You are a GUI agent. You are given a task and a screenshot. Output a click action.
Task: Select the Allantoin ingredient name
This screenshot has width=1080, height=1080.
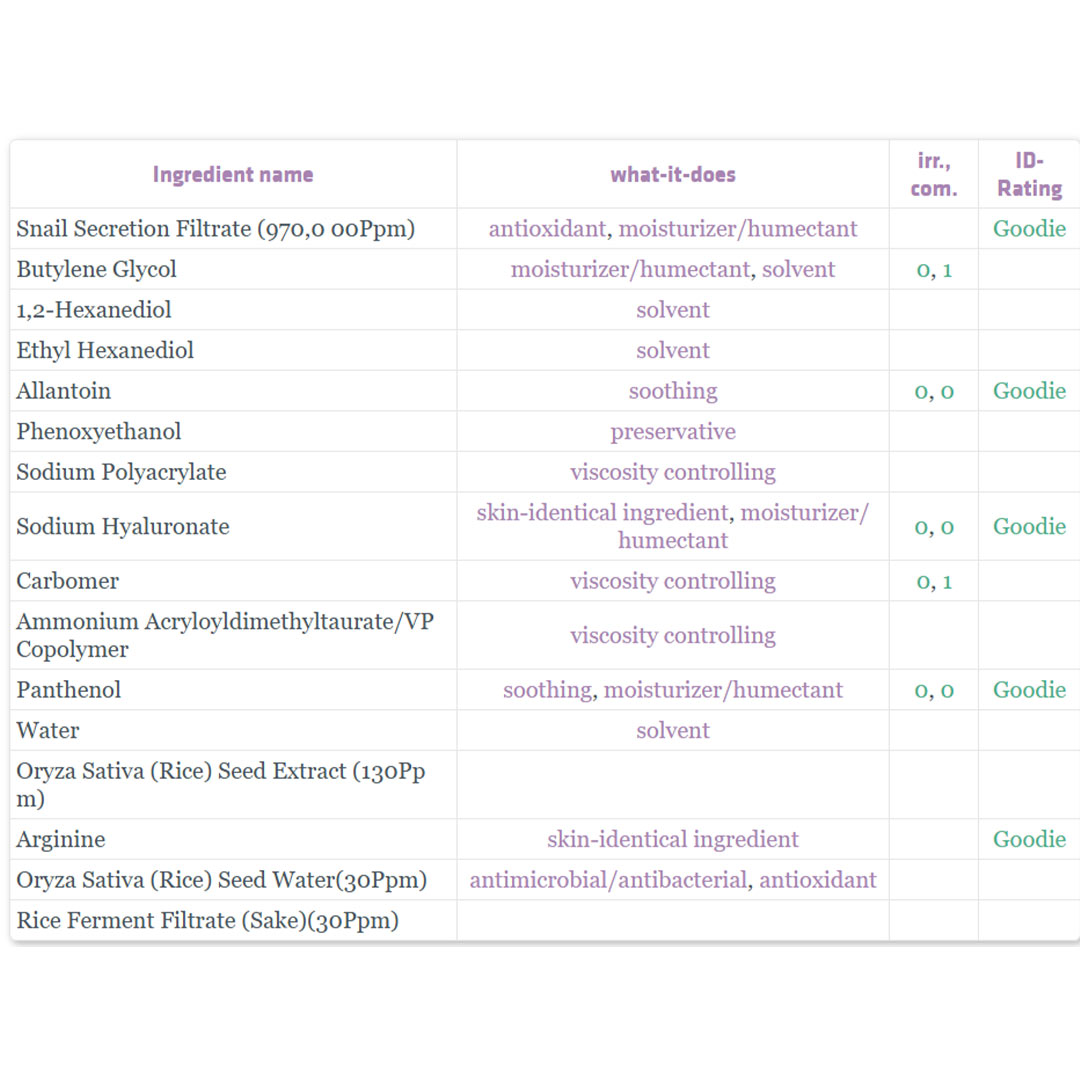(63, 391)
